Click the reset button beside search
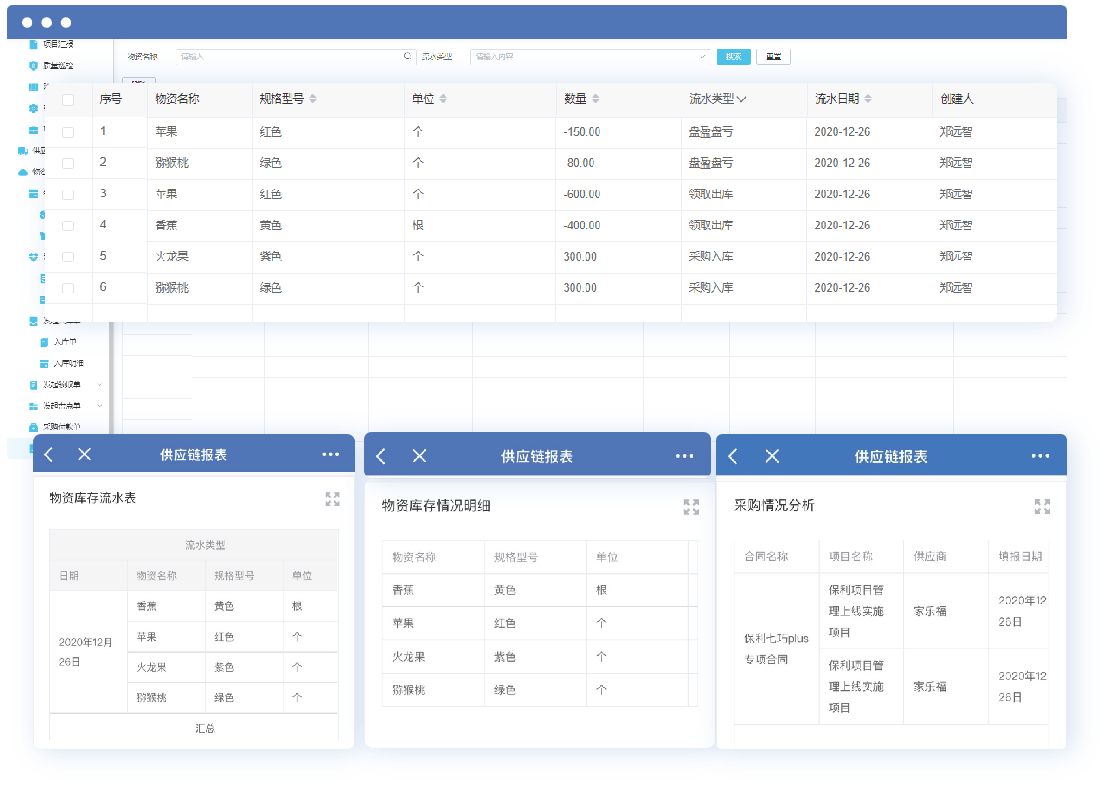Viewport: 1111px width, 790px height. 773,57
